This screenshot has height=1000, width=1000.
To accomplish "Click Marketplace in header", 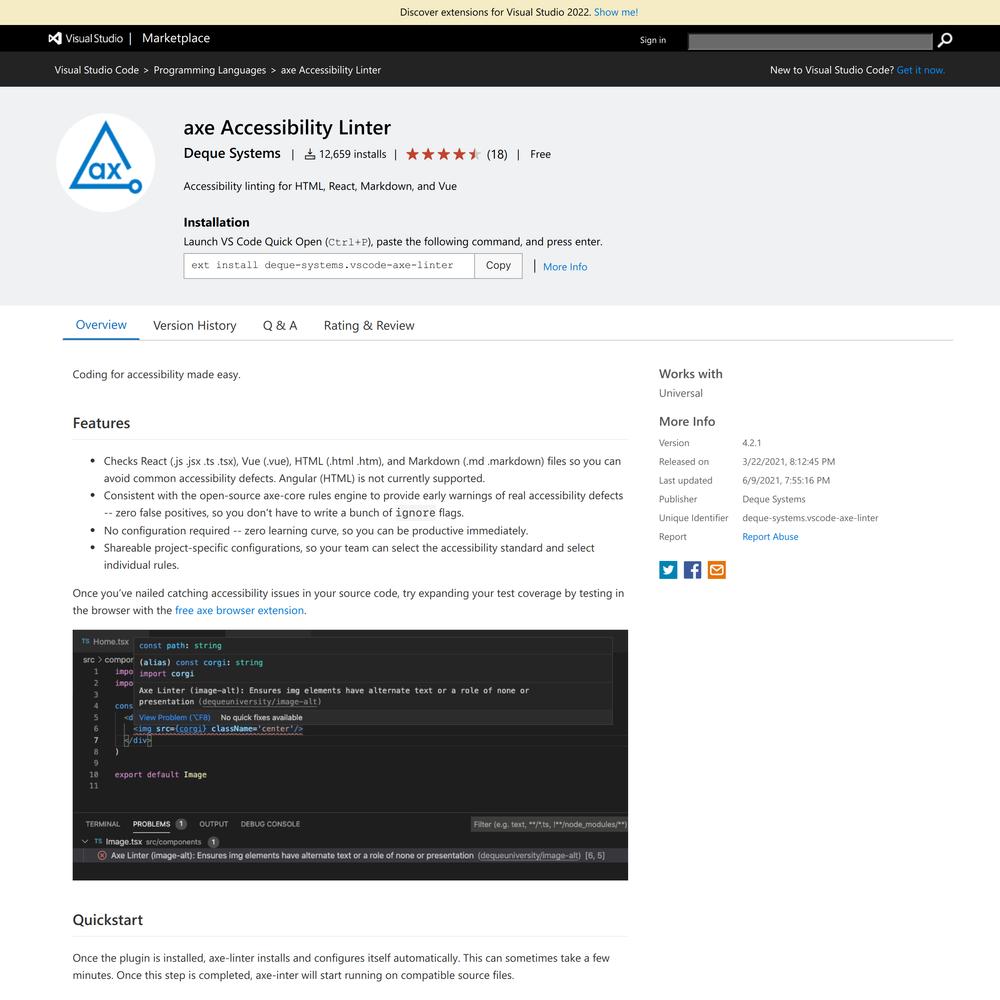I will pos(176,38).
